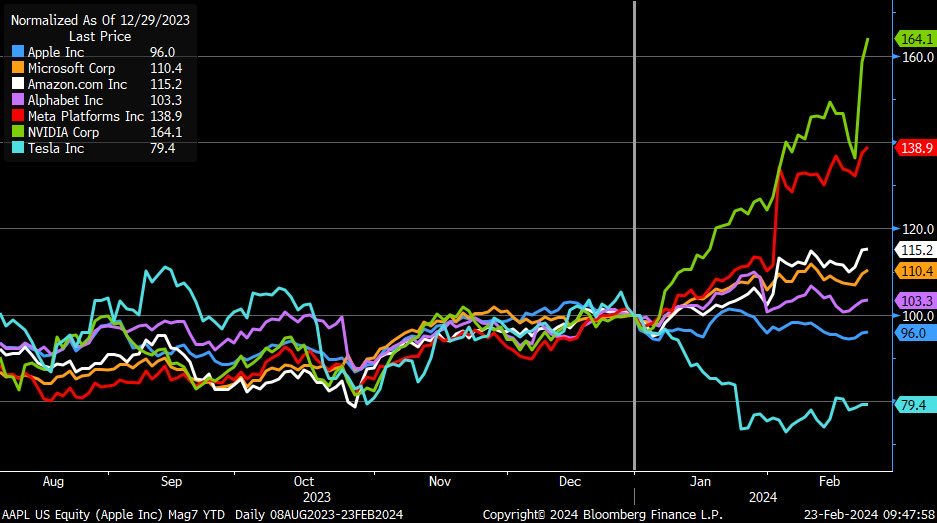Click the orange 110.4 axis price tag
Image resolution: width=937 pixels, height=523 pixels.
915,271
